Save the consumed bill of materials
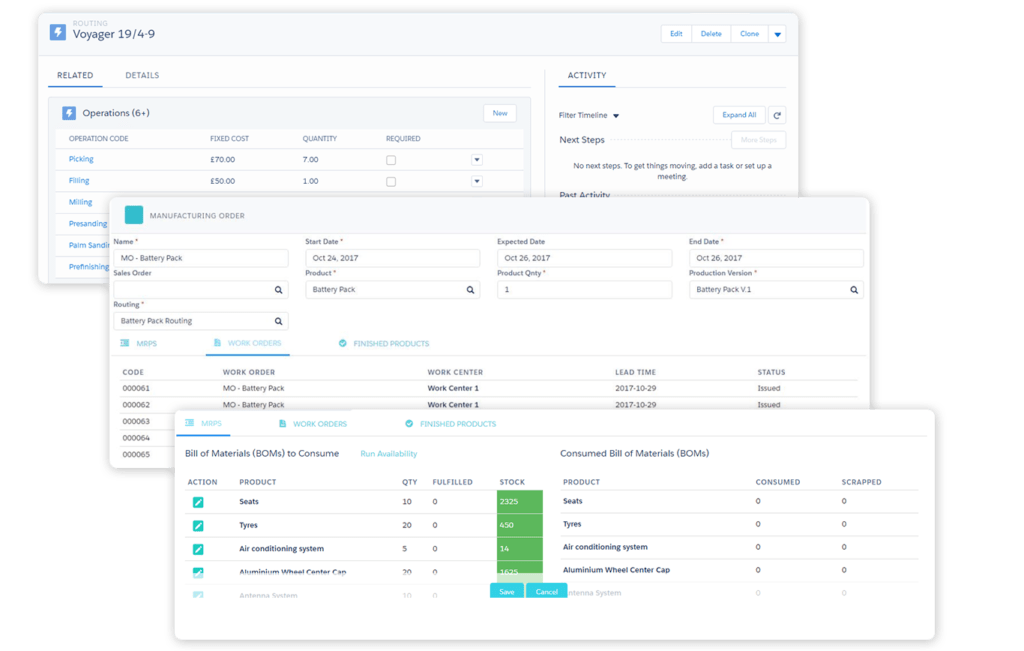Viewport: 1024px width, 651px height. point(506,591)
